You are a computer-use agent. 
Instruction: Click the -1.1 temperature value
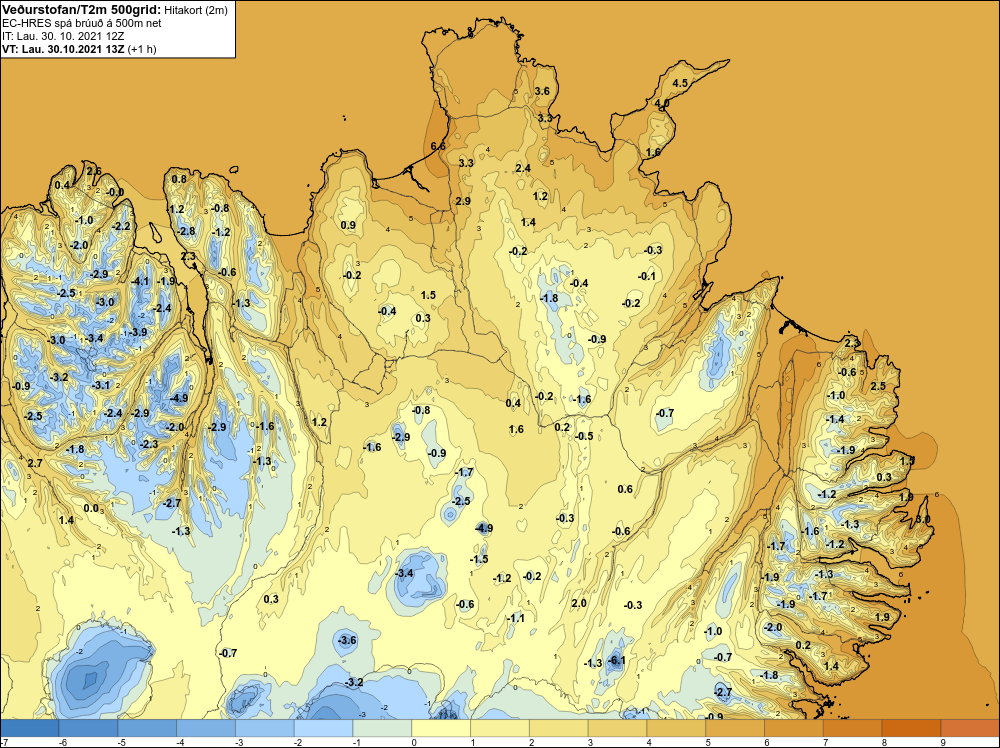click(515, 618)
